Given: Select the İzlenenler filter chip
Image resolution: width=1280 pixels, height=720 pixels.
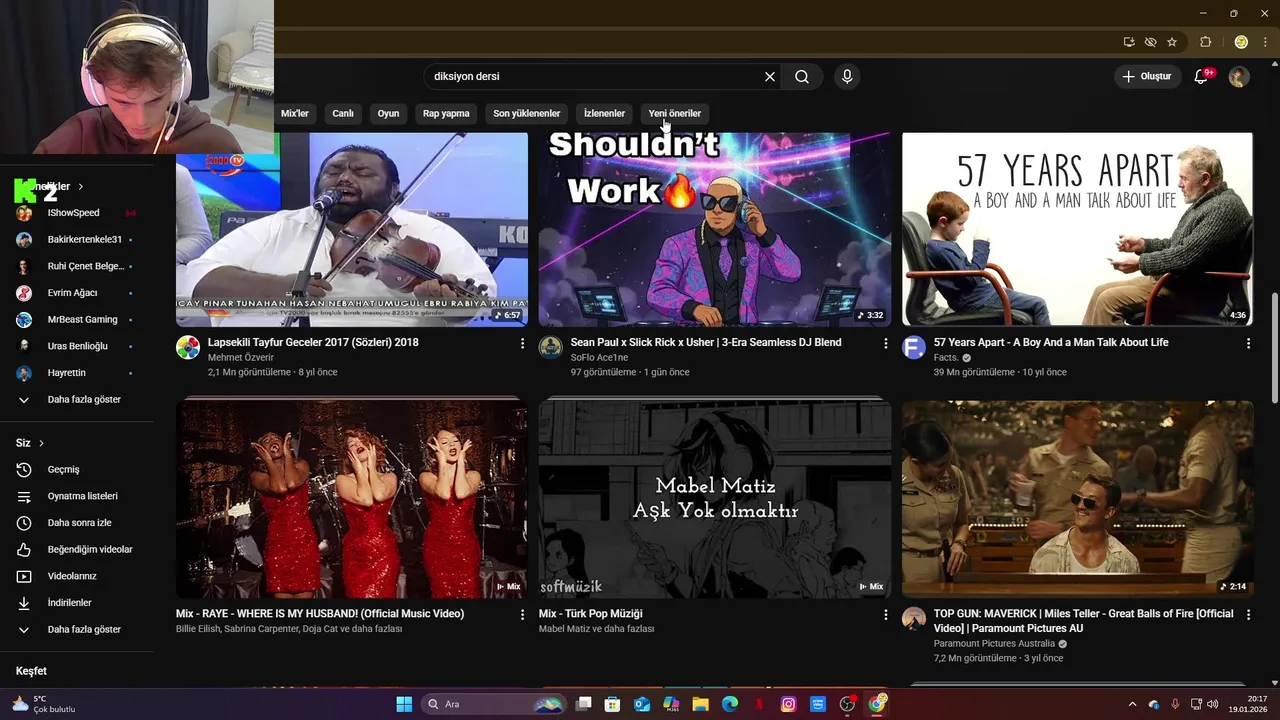Looking at the screenshot, I should (604, 113).
